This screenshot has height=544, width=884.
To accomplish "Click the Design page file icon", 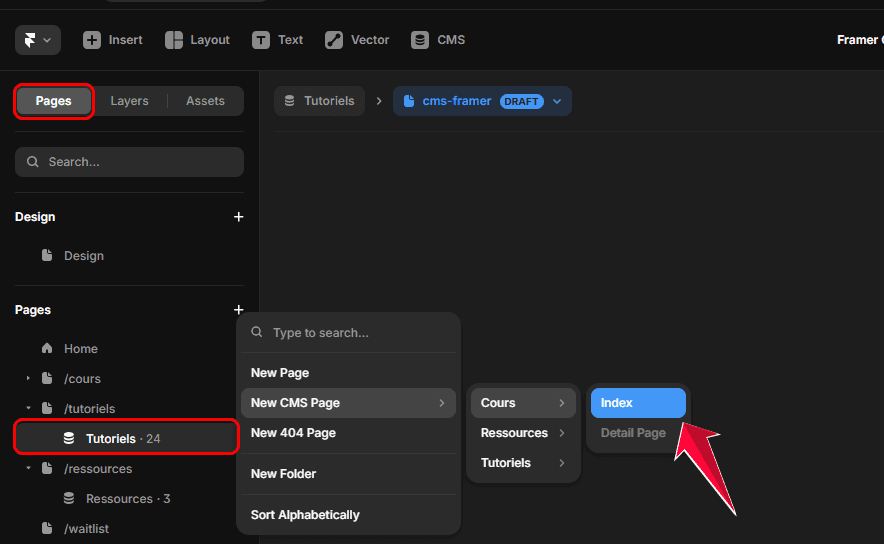I will pyautogui.click(x=47, y=255).
